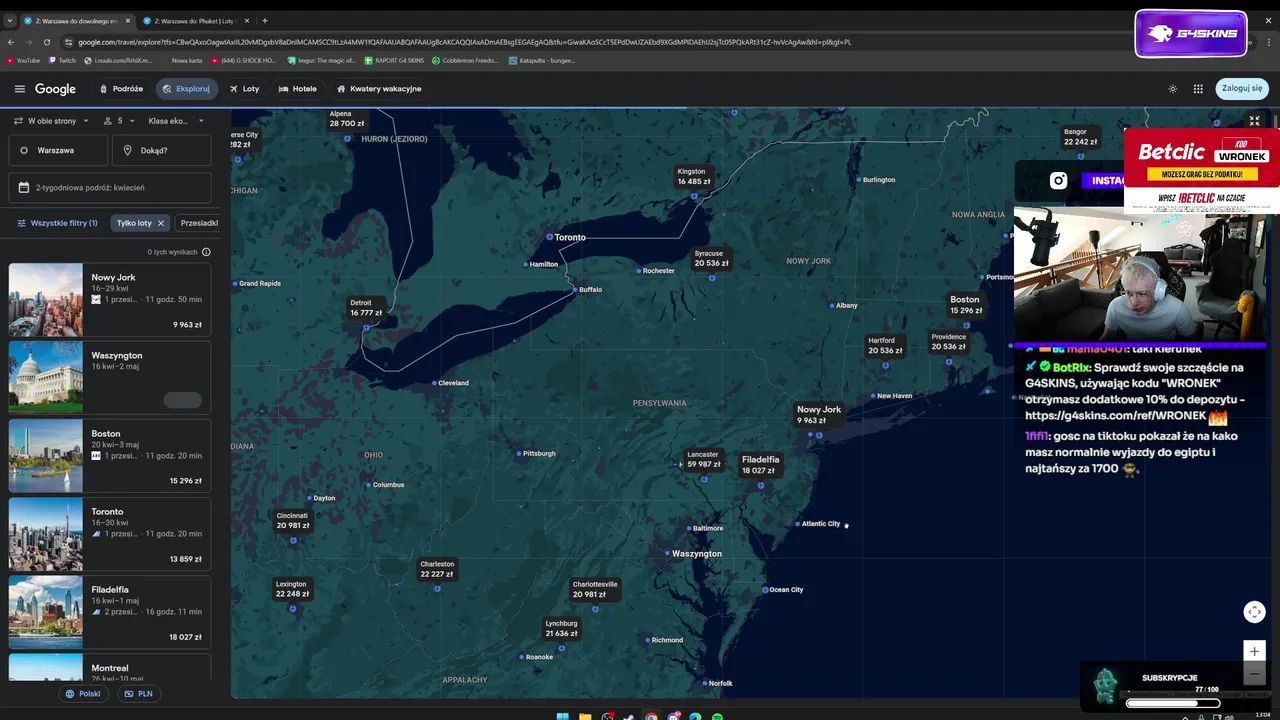The image size is (1280, 720).
Task: Click Syracuse 20 536 zł map label
Action: click(711, 258)
